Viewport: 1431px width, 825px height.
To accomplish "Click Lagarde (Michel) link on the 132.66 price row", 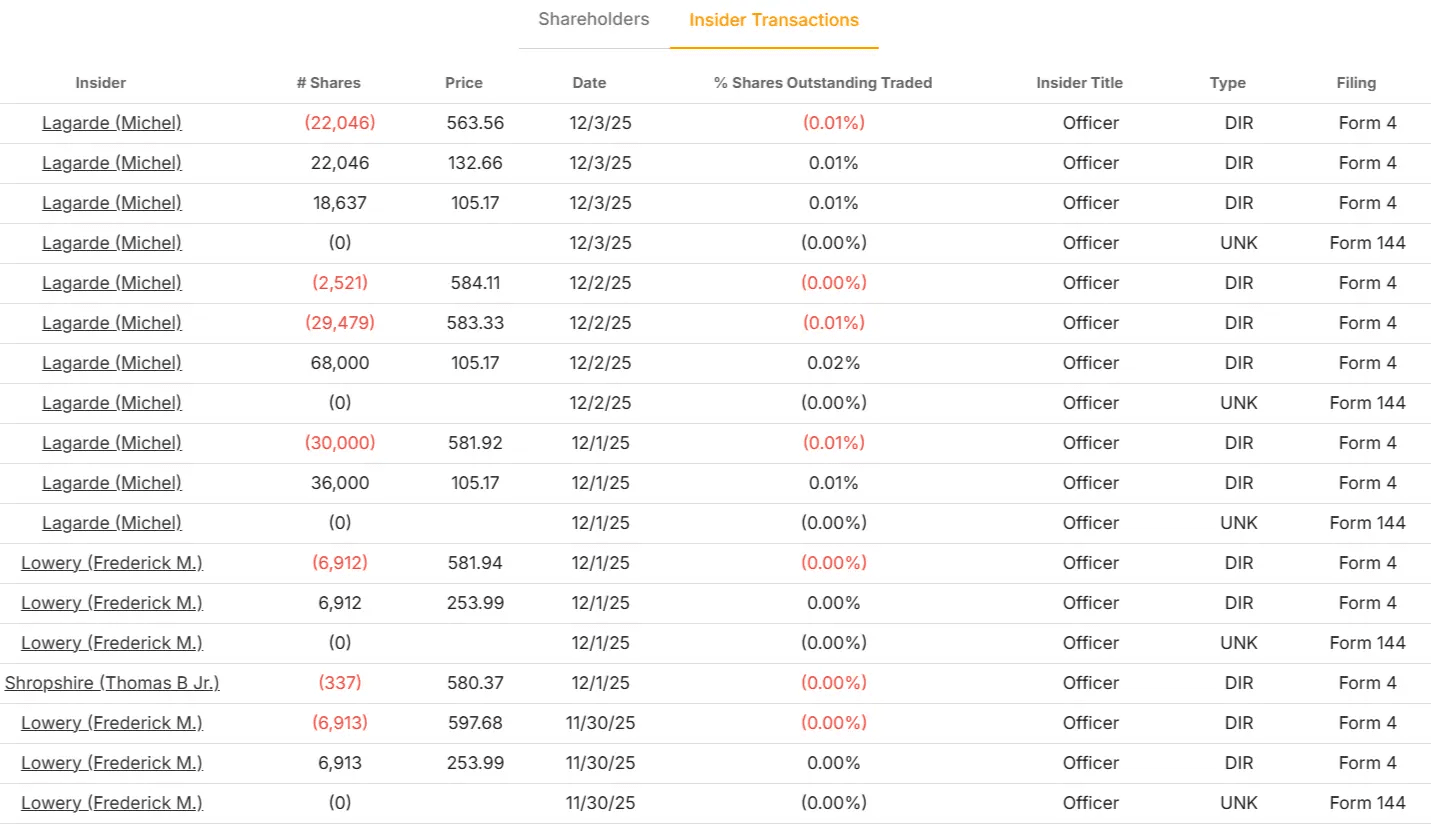I will click(x=112, y=163).
